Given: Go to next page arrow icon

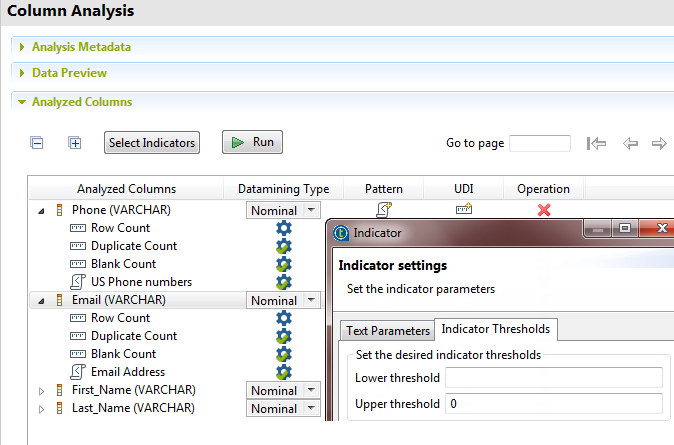Looking at the screenshot, I should tap(659, 143).
